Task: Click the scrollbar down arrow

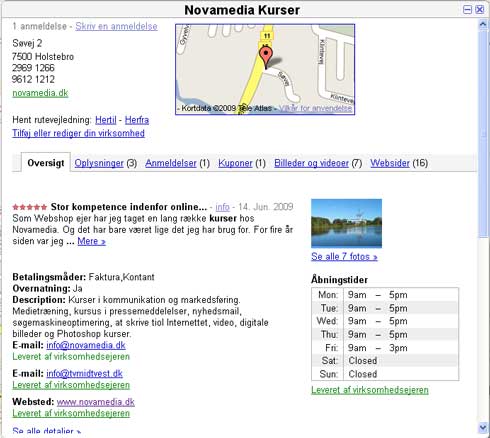Action: click(483, 427)
